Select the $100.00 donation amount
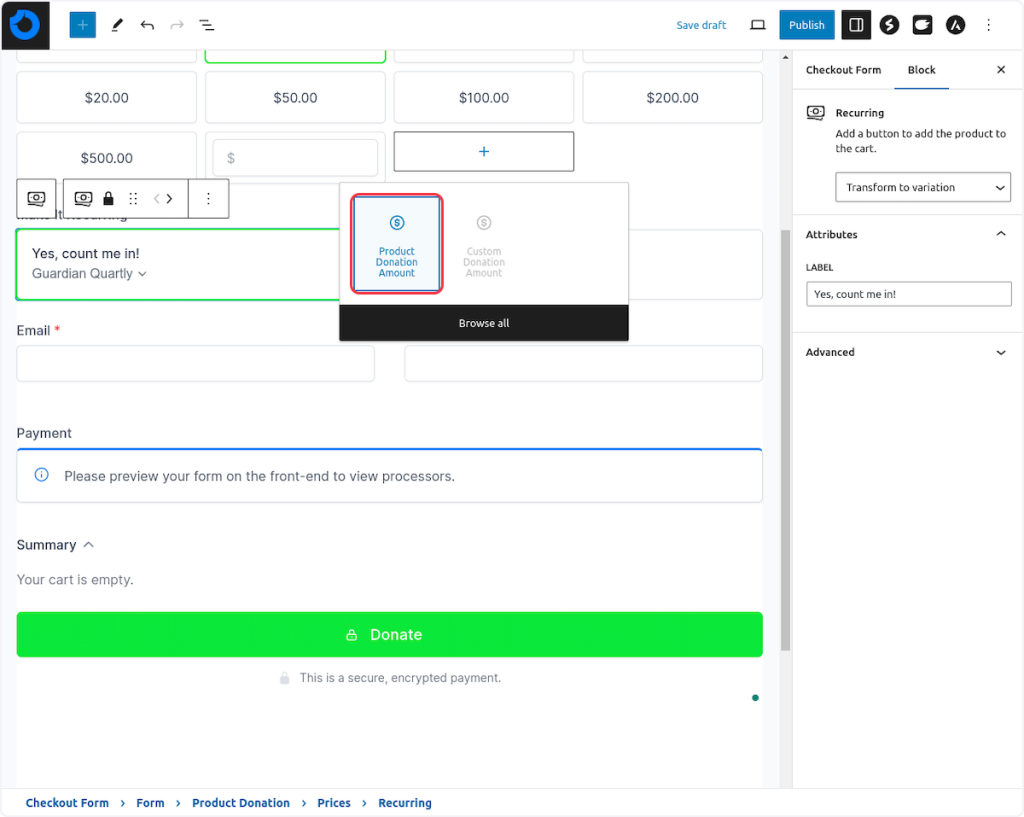Image resolution: width=1024 pixels, height=817 pixels. (x=484, y=98)
